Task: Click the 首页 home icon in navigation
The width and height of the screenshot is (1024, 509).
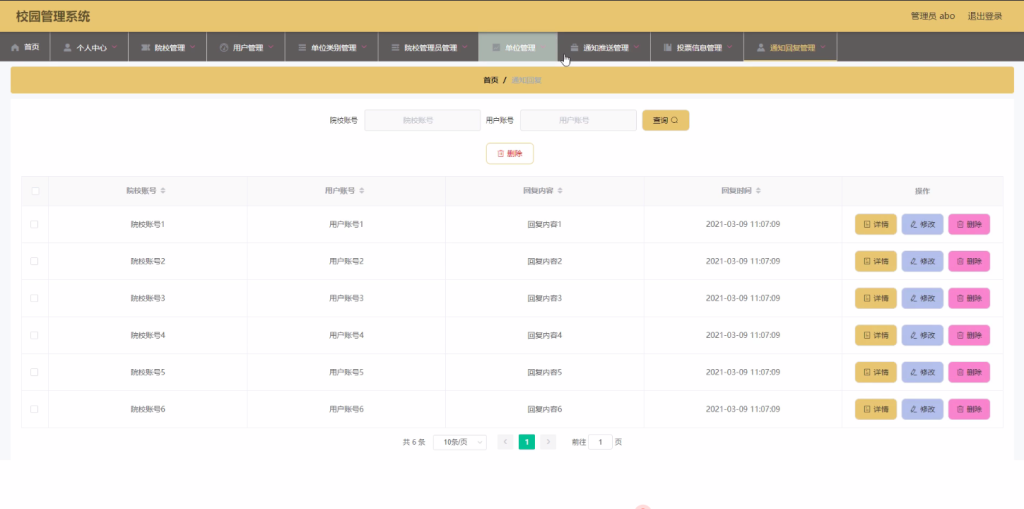Action: 15,48
